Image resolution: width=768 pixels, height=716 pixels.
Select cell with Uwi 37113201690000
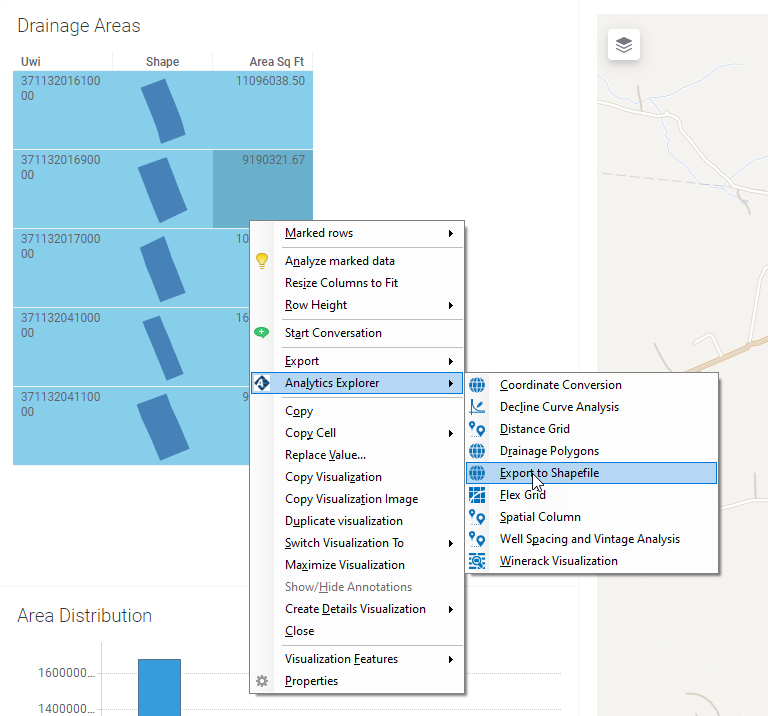(63, 189)
